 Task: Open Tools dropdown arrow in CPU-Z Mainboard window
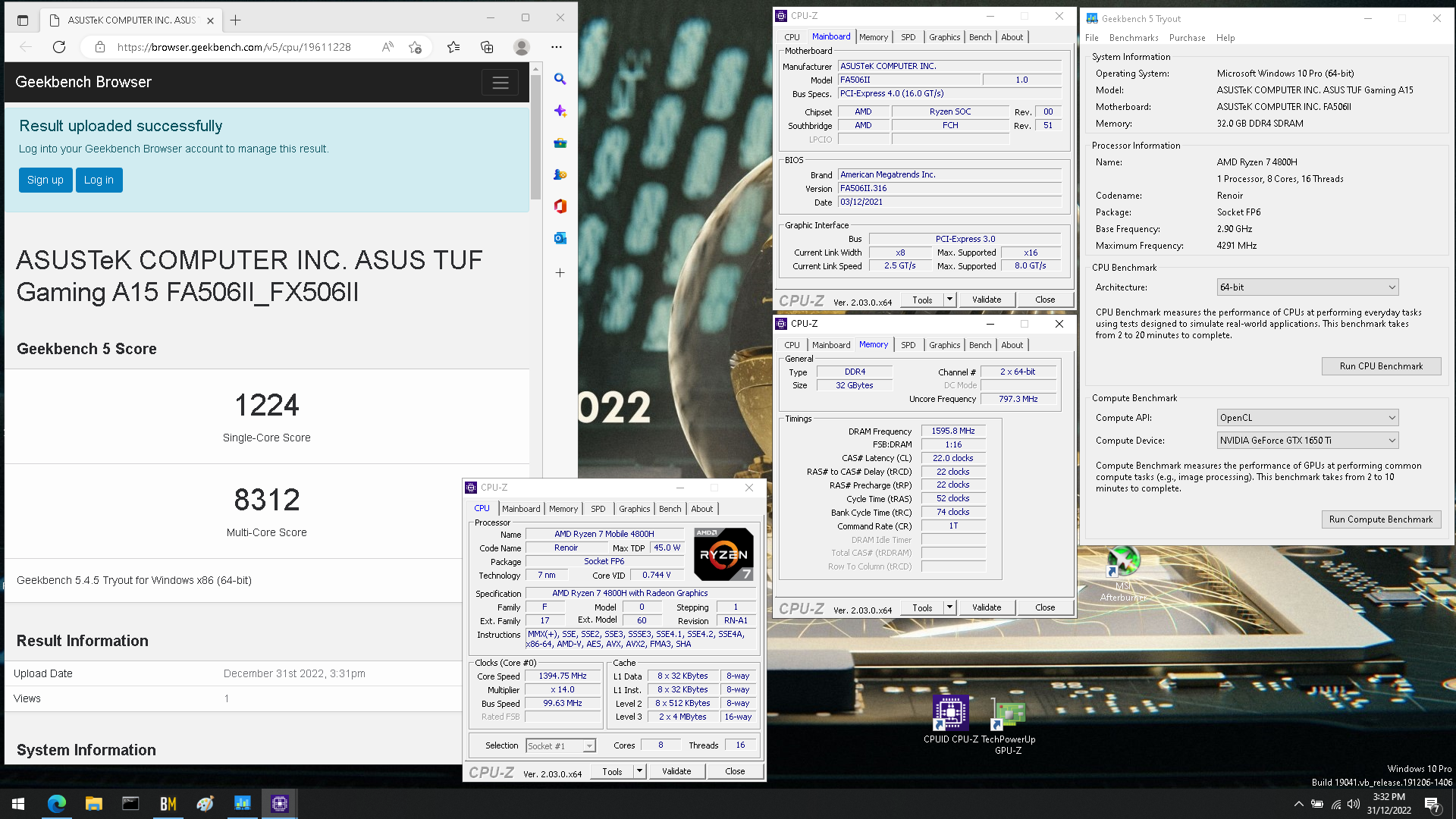click(x=949, y=300)
